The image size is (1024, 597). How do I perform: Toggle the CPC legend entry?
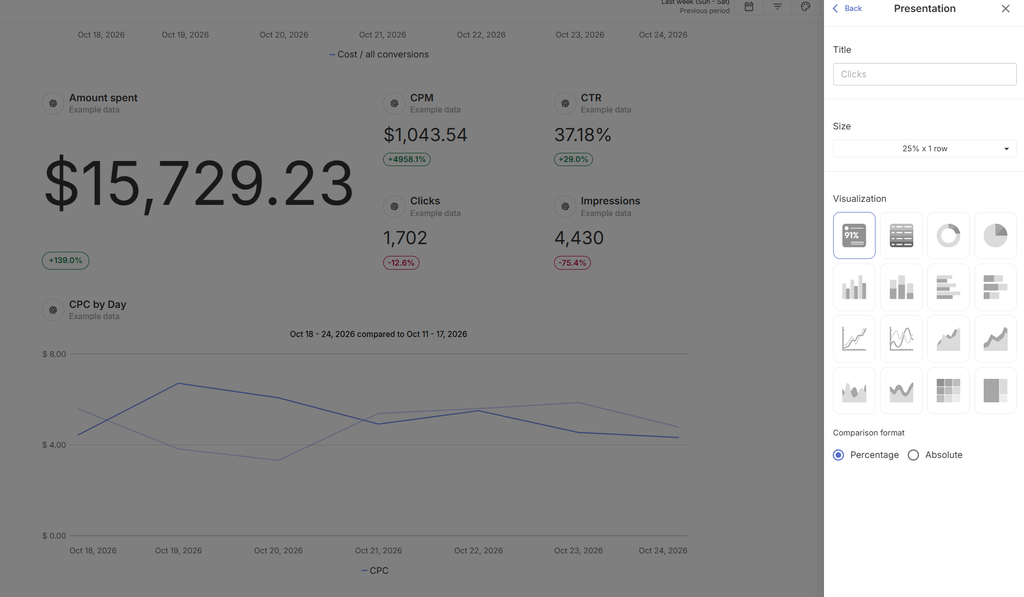[x=375, y=571]
